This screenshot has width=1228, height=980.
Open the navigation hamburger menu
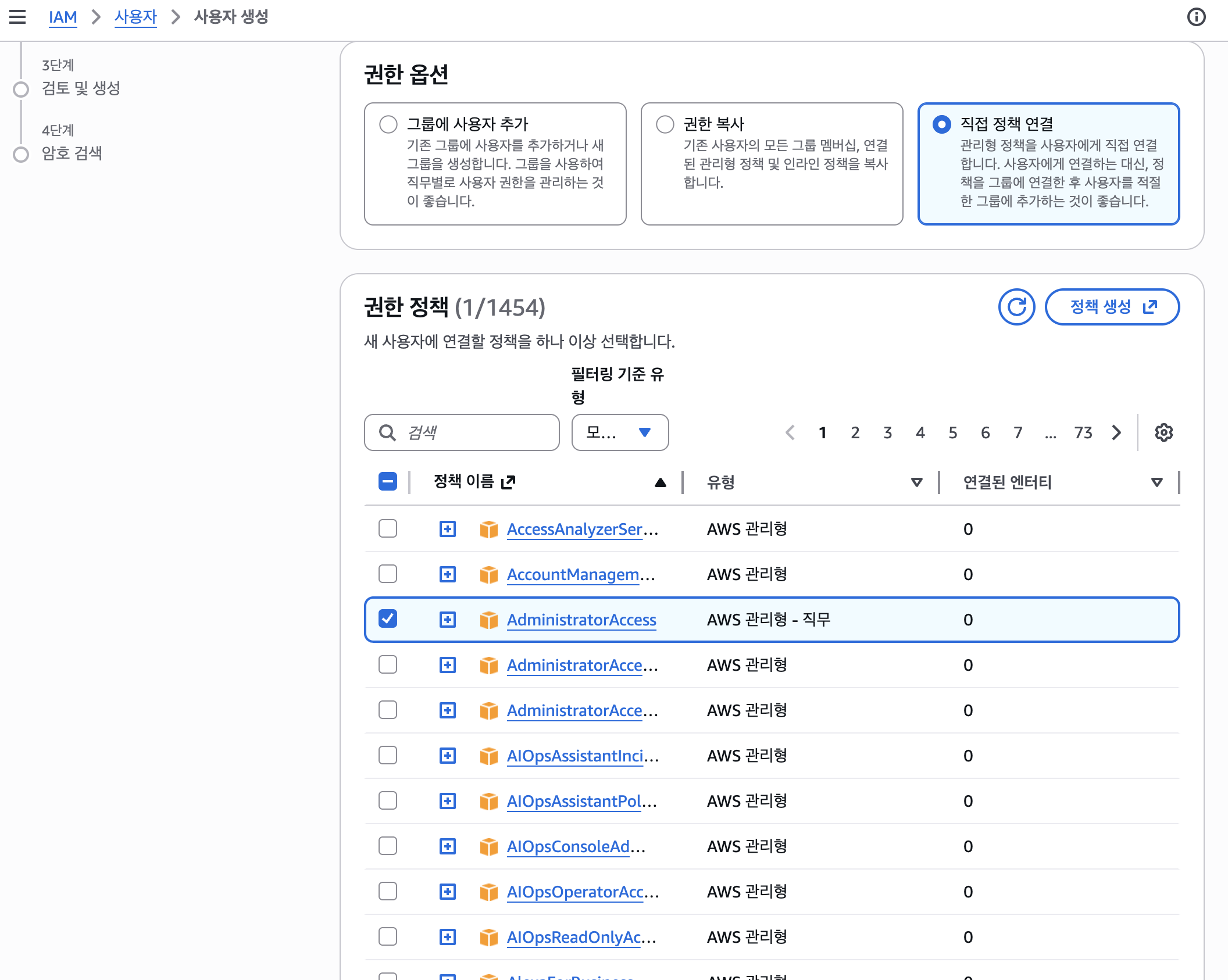click(x=17, y=17)
